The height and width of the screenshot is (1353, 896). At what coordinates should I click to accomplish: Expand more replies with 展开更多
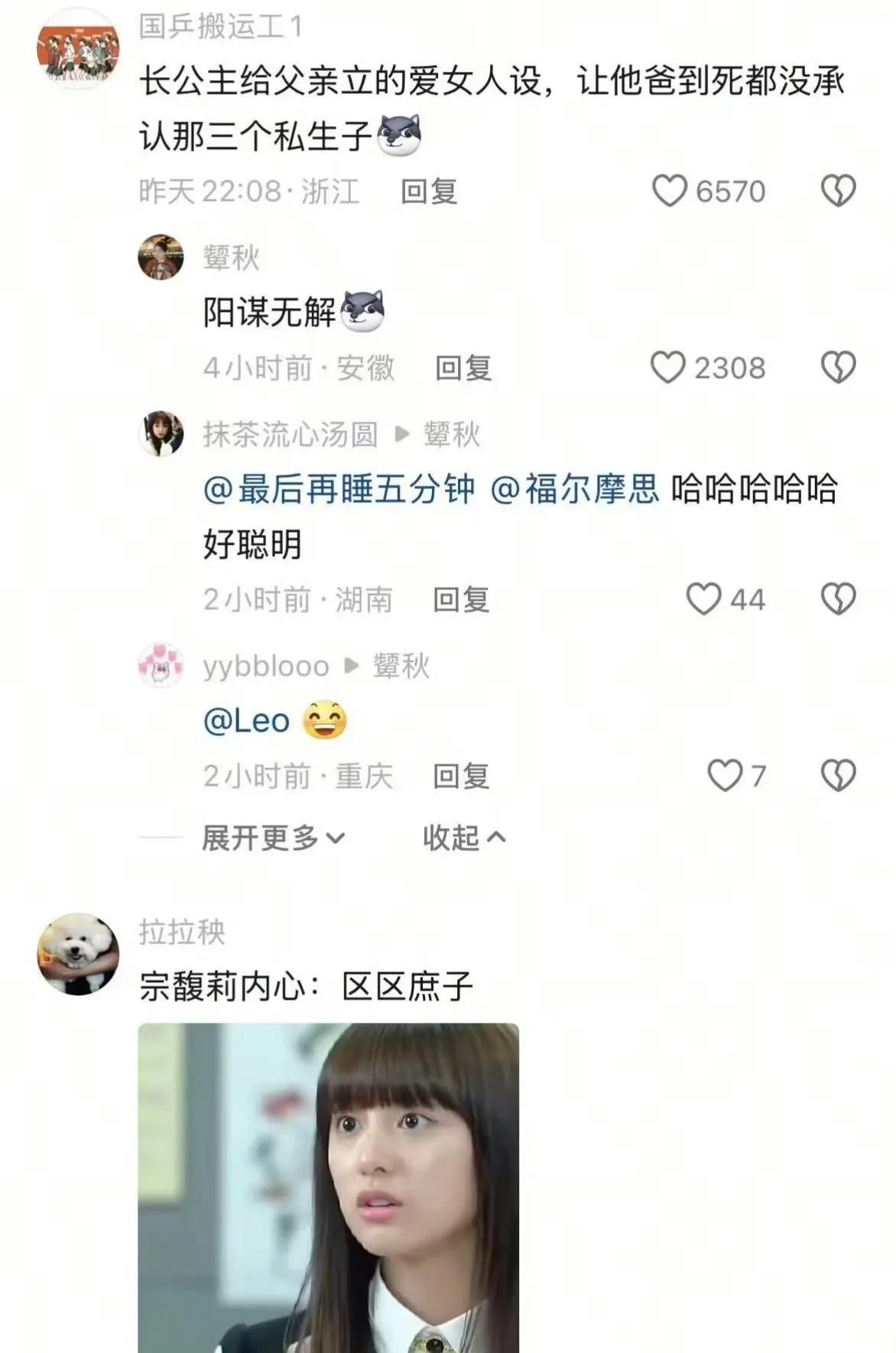(x=273, y=838)
